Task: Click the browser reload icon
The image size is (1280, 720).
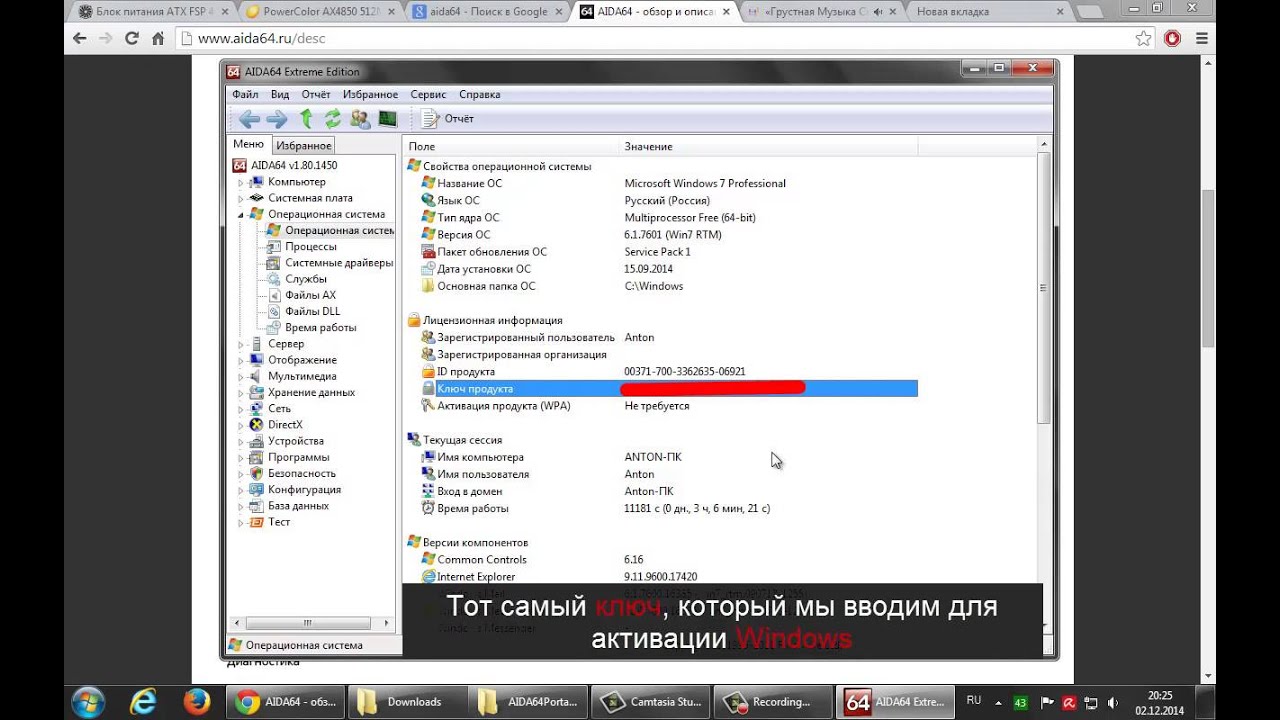Action: tap(131, 39)
